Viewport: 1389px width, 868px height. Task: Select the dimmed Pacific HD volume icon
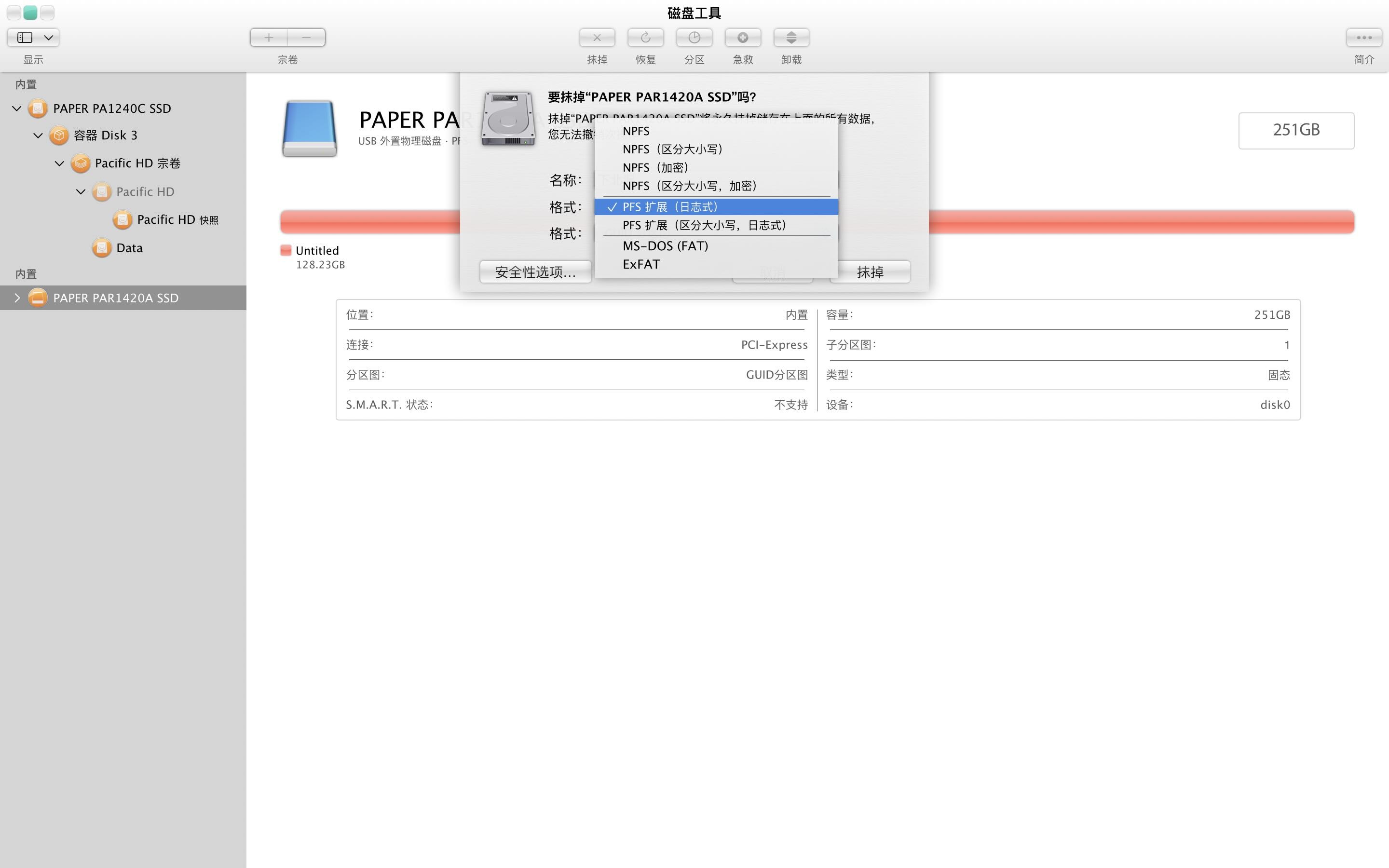click(x=102, y=192)
